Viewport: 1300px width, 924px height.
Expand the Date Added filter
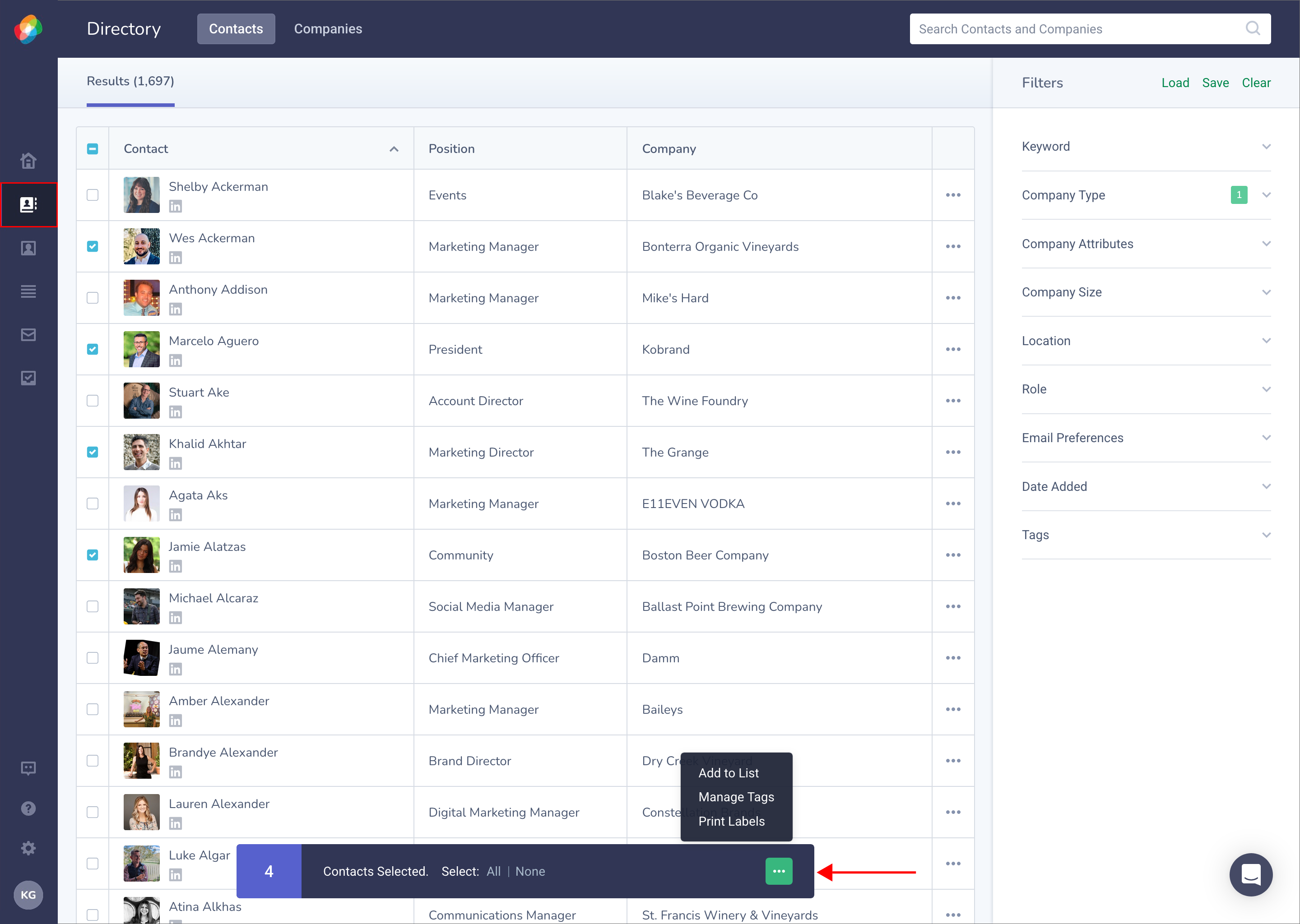click(1147, 486)
